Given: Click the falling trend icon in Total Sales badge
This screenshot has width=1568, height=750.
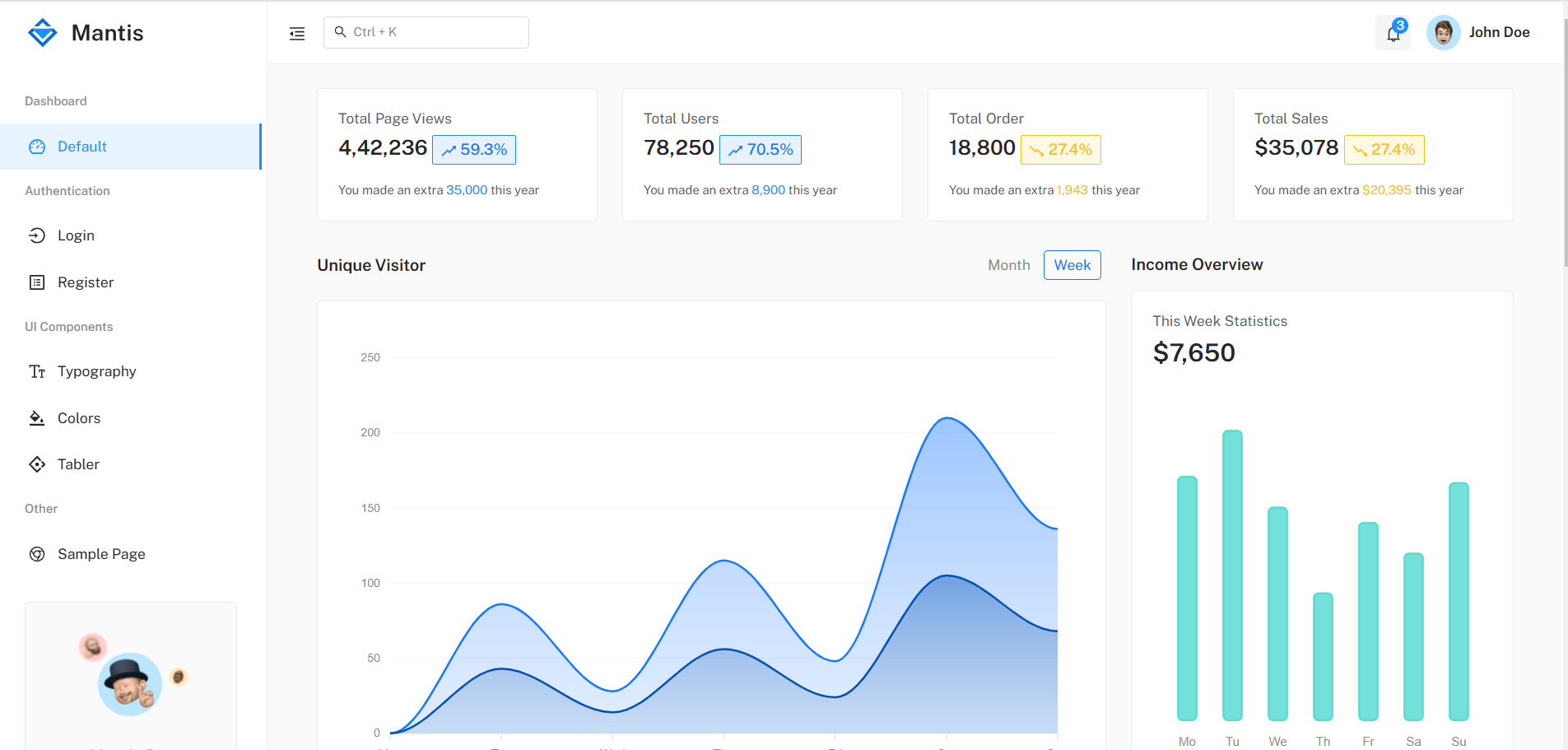Looking at the screenshot, I should (1360, 150).
